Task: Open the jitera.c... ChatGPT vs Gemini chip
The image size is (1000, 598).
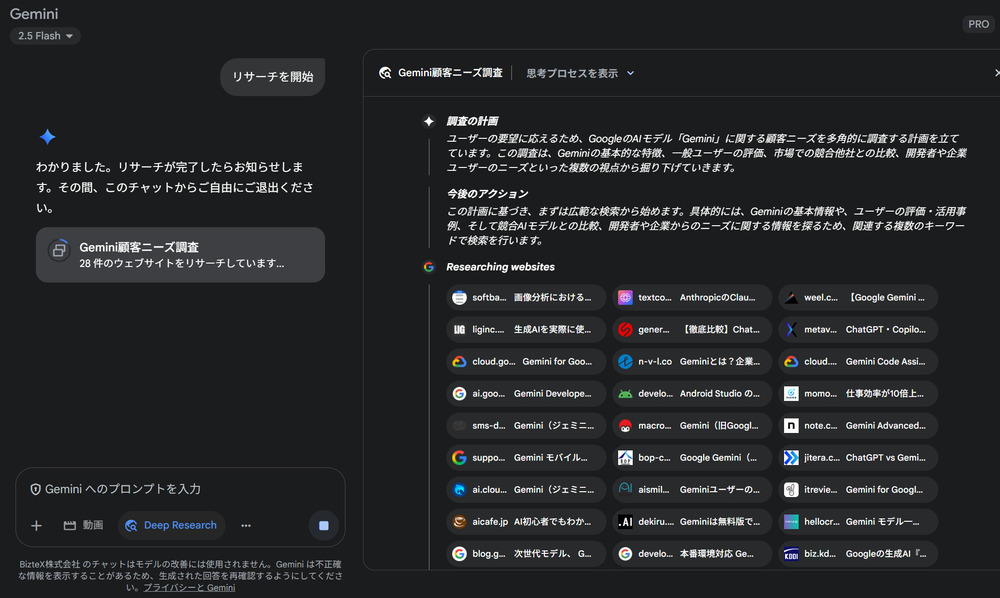Action: pyautogui.click(x=858, y=458)
